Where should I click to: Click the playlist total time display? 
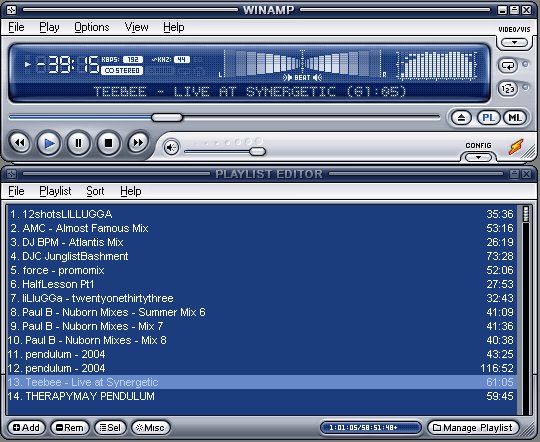coord(371,428)
